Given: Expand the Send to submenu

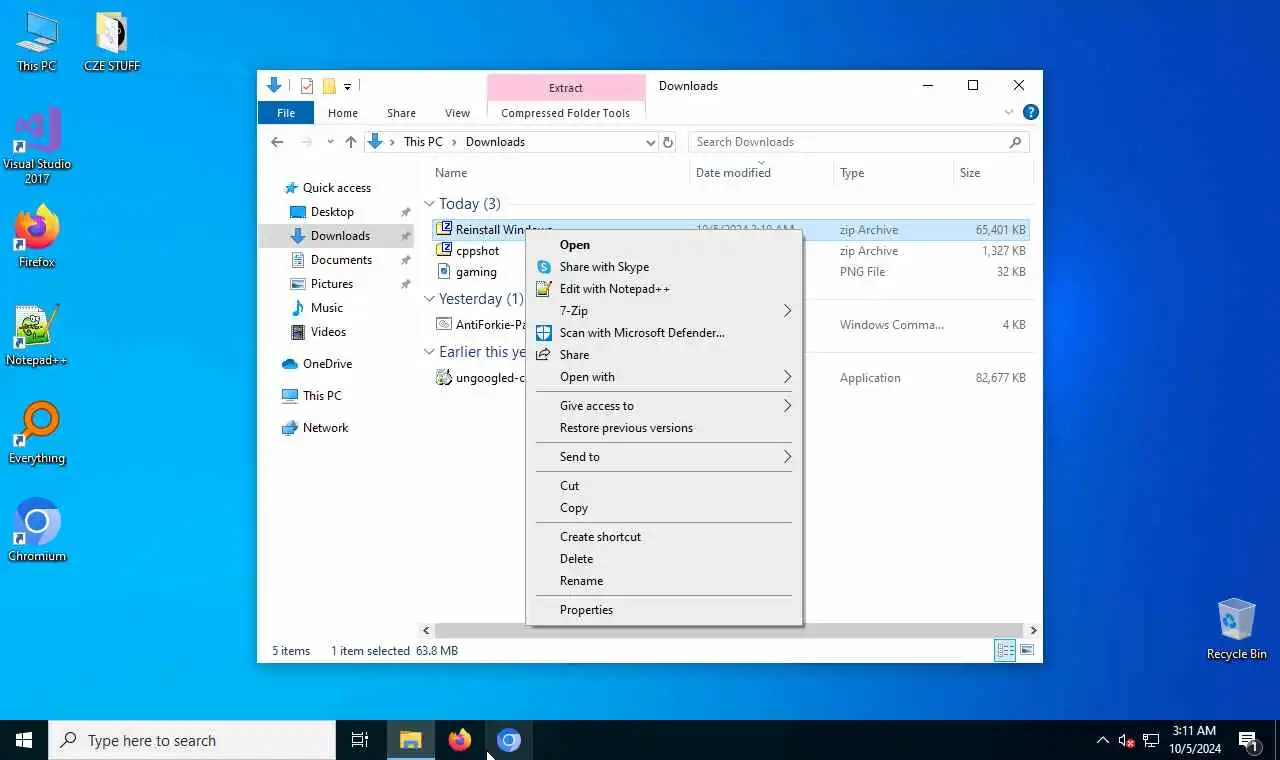Looking at the screenshot, I should (664, 457).
